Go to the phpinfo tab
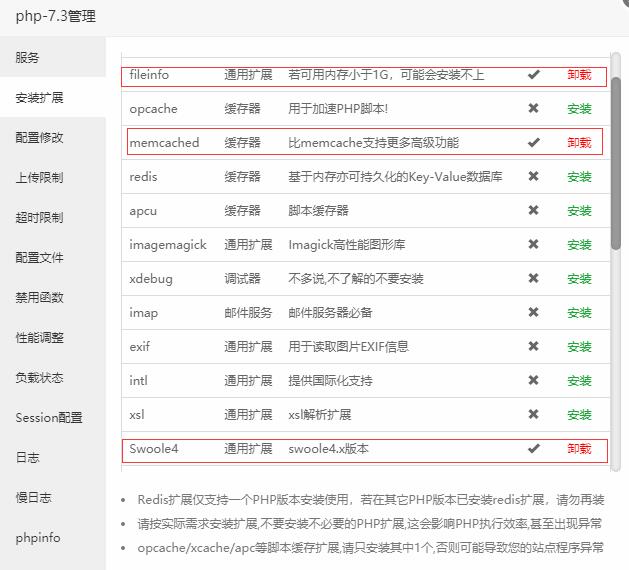 (38, 538)
